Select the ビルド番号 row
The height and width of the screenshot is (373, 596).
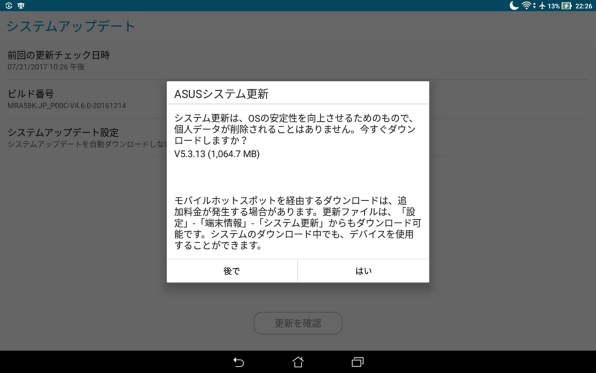click(298, 99)
